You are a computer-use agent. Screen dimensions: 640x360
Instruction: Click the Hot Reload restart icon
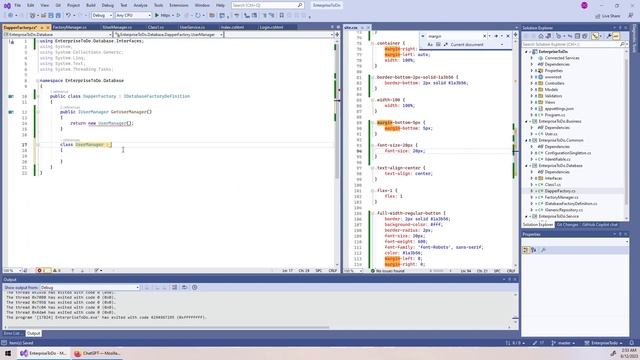click(198, 16)
